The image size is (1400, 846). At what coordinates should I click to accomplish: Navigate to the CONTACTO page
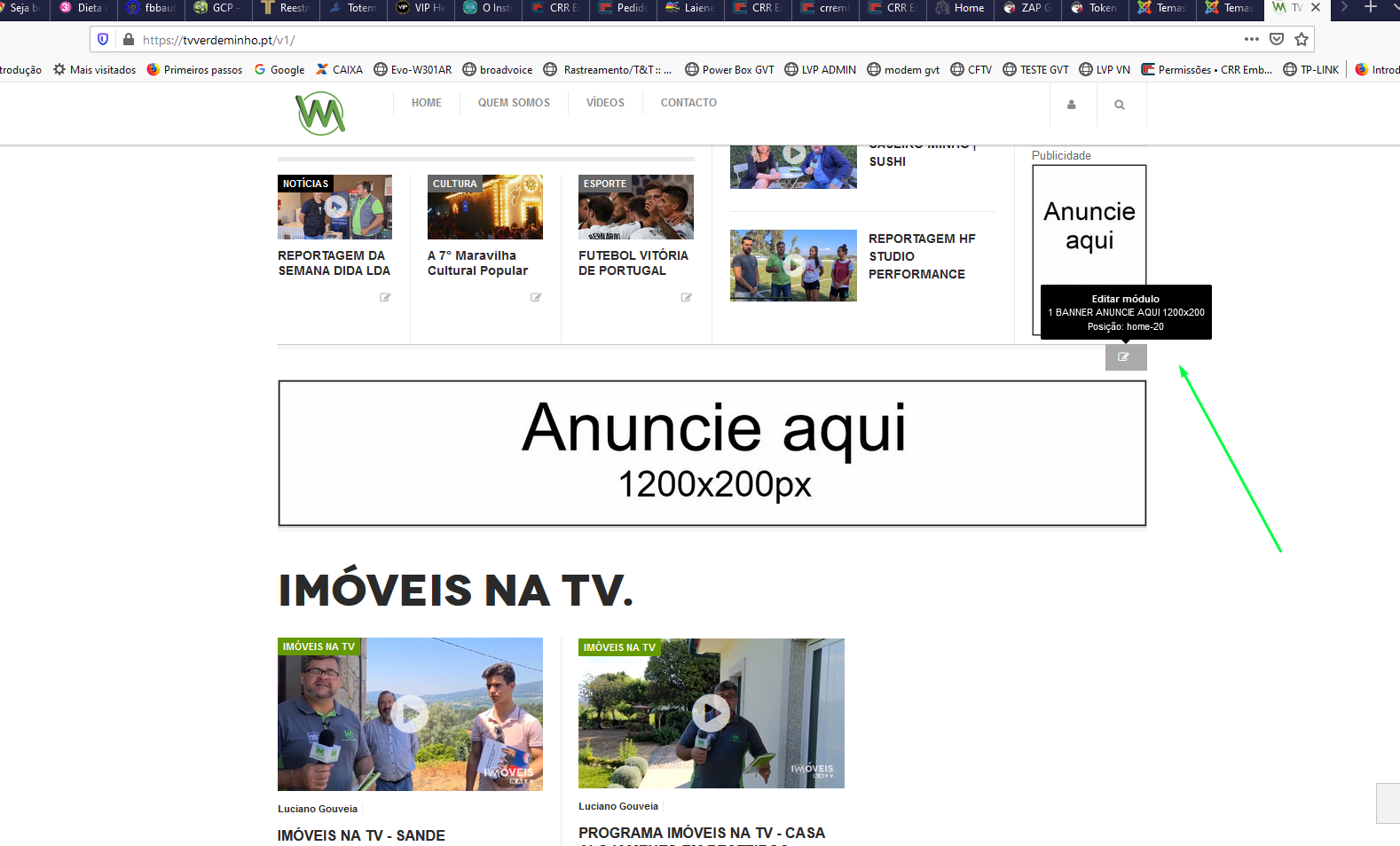[x=688, y=103]
